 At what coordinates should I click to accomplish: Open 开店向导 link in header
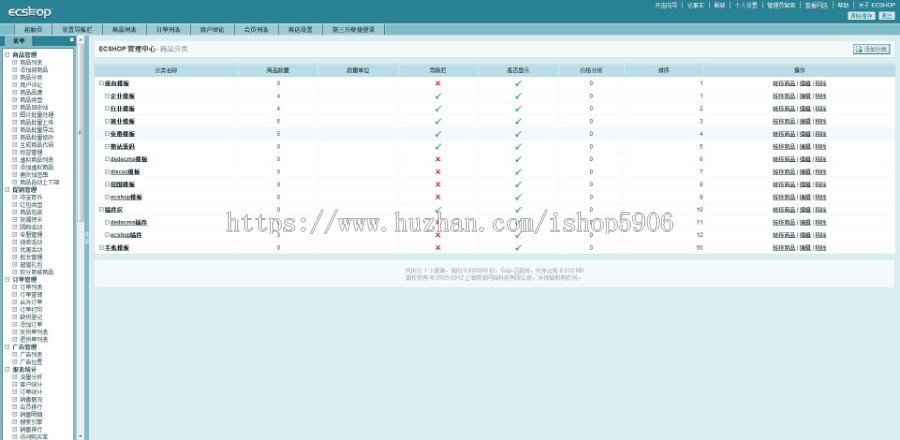point(666,5)
